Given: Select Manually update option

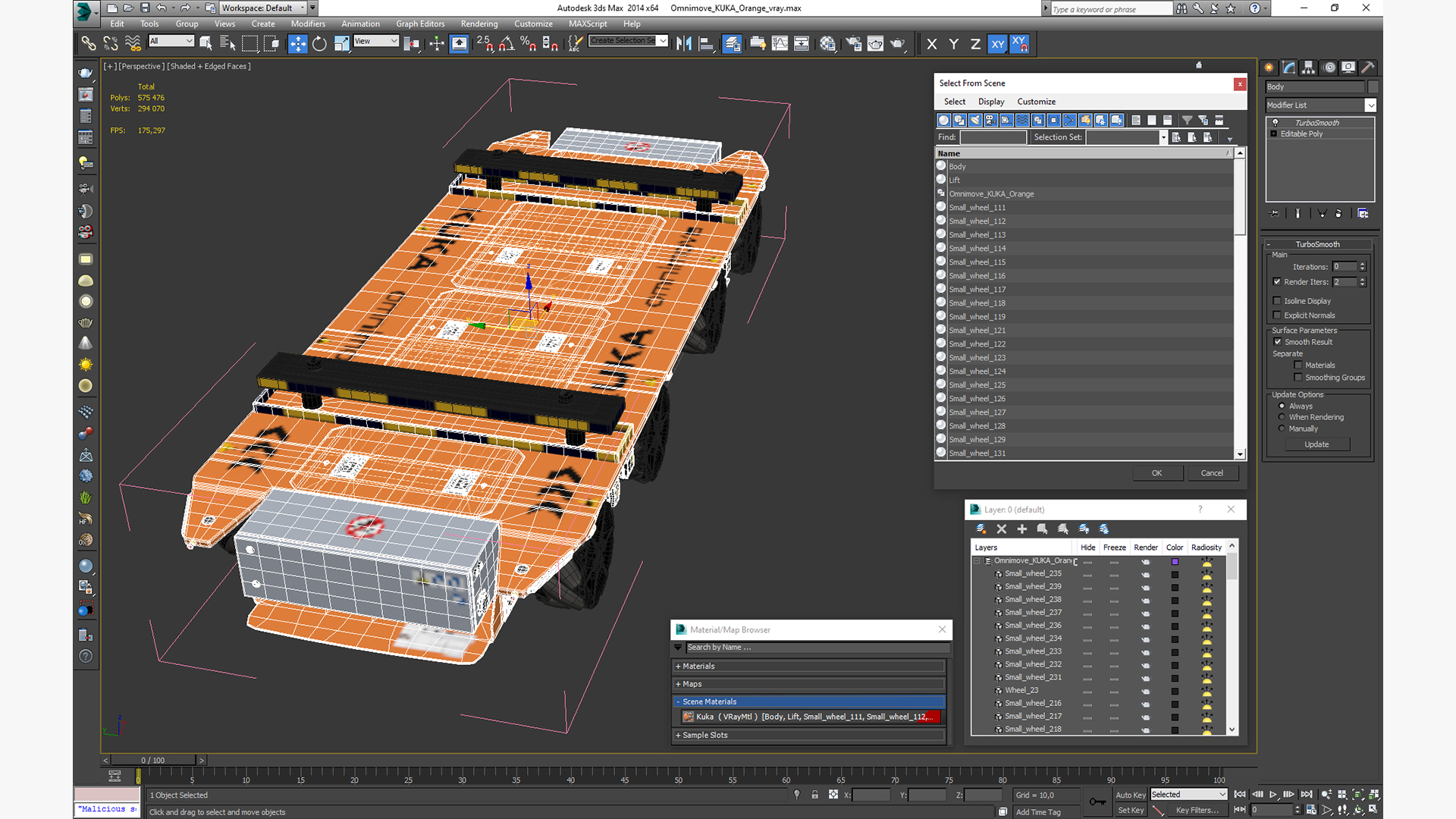Looking at the screenshot, I should tap(1282, 428).
